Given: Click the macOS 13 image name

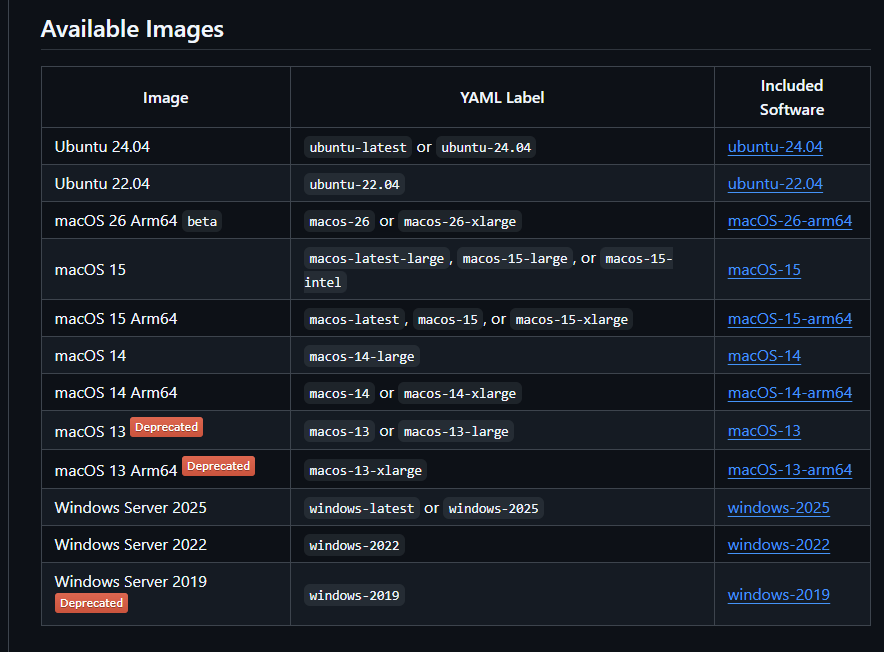Looking at the screenshot, I should (x=90, y=431).
